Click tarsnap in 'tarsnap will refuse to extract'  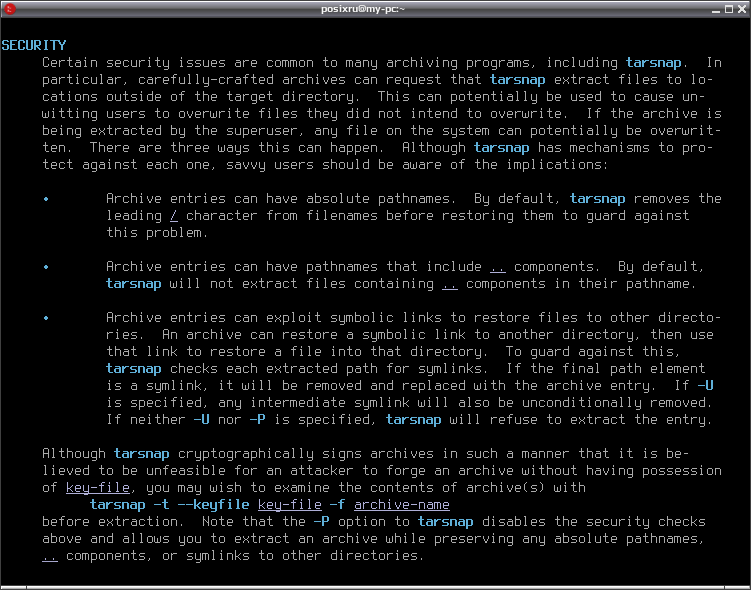tap(413, 420)
